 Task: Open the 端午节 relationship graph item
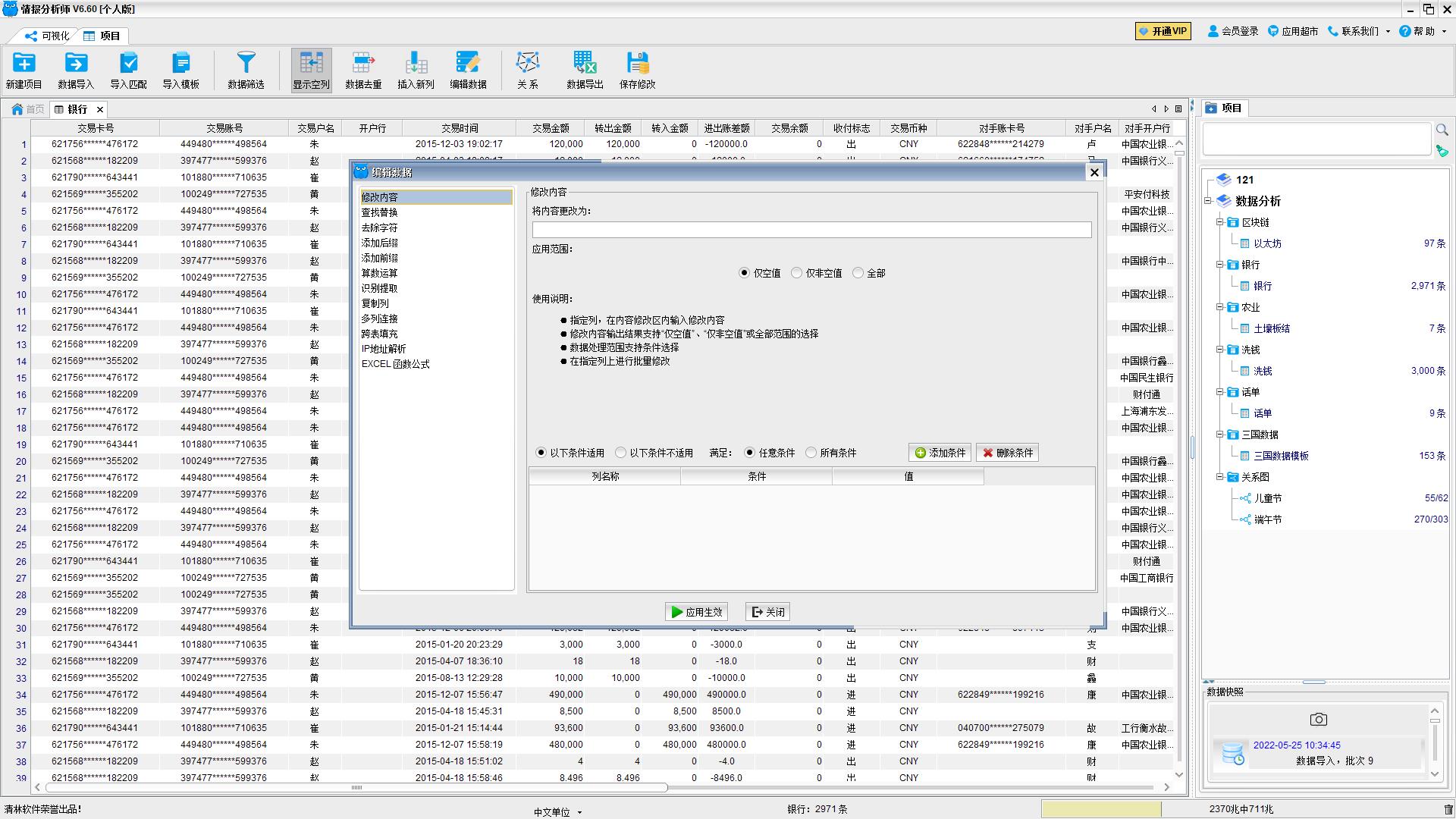tap(1268, 519)
